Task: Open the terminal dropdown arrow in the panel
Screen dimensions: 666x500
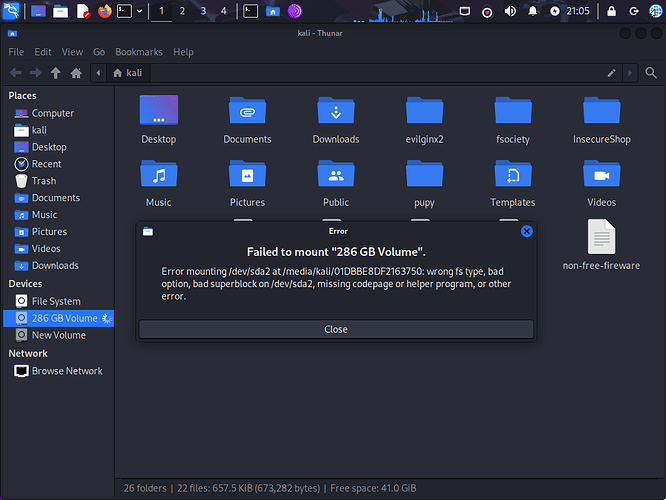Action: click(139, 11)
